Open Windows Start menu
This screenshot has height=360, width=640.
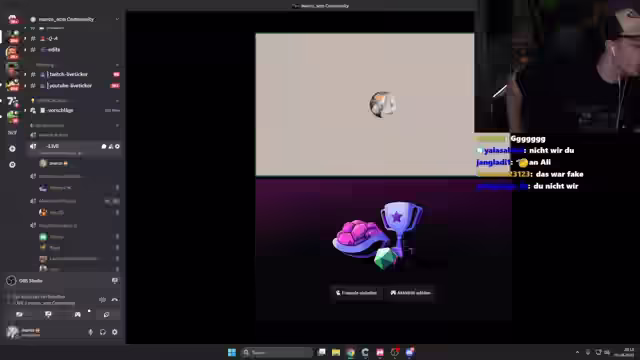232,352
